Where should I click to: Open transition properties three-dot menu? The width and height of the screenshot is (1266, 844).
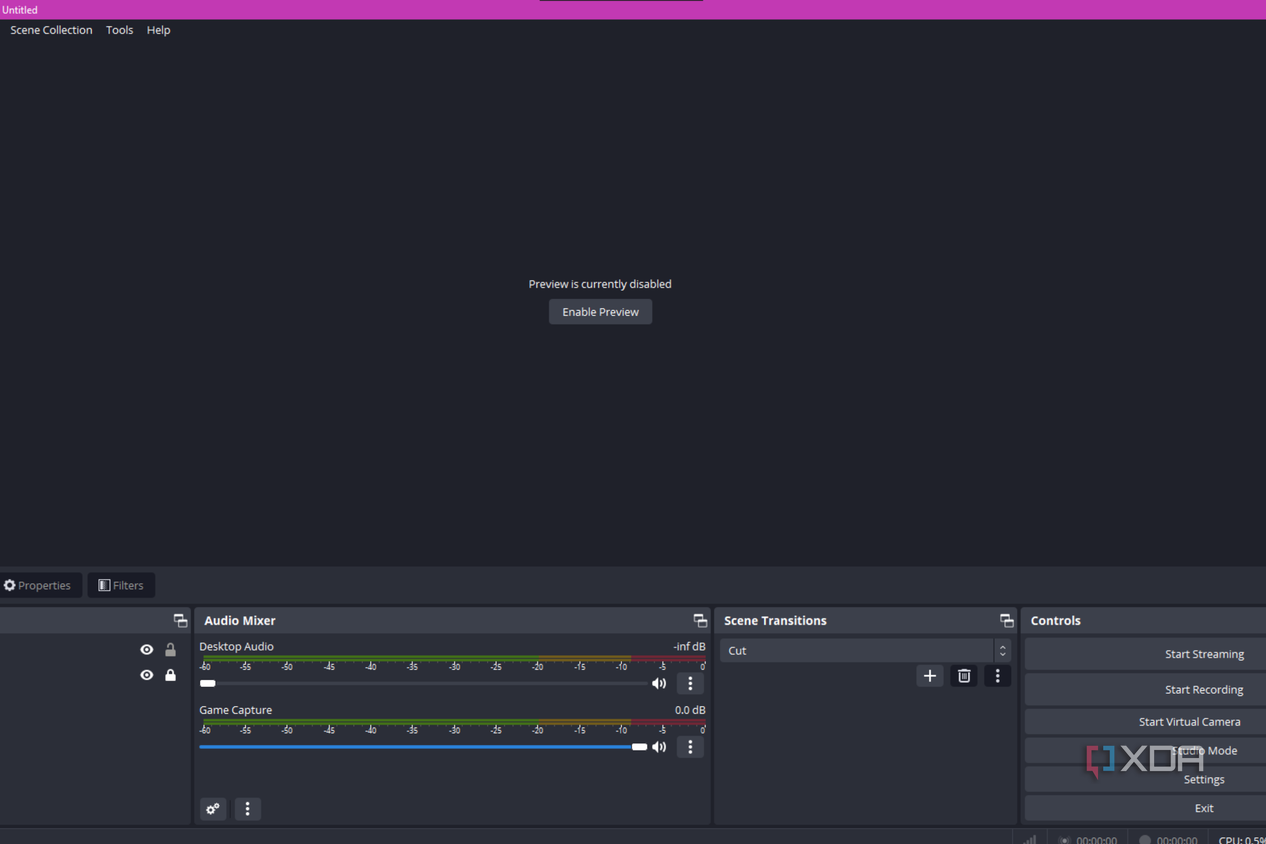coord(997,676)
